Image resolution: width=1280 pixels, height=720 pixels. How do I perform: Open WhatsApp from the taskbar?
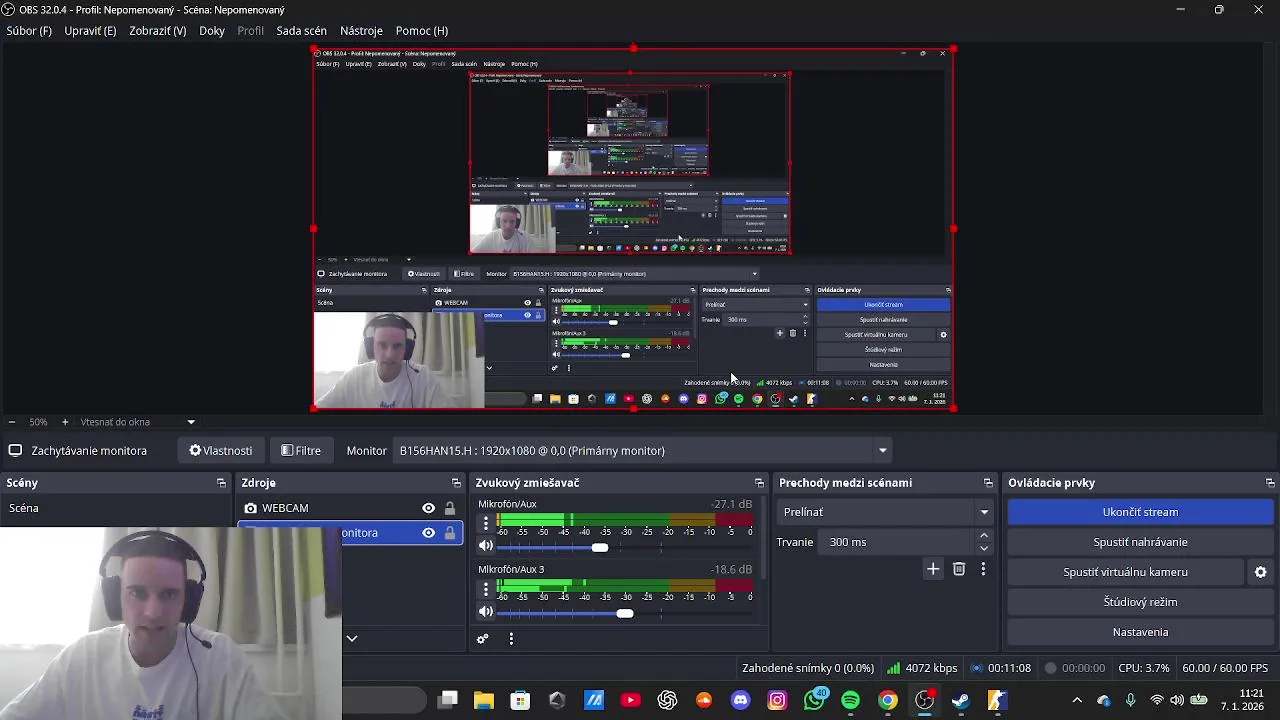pos(814,700)
